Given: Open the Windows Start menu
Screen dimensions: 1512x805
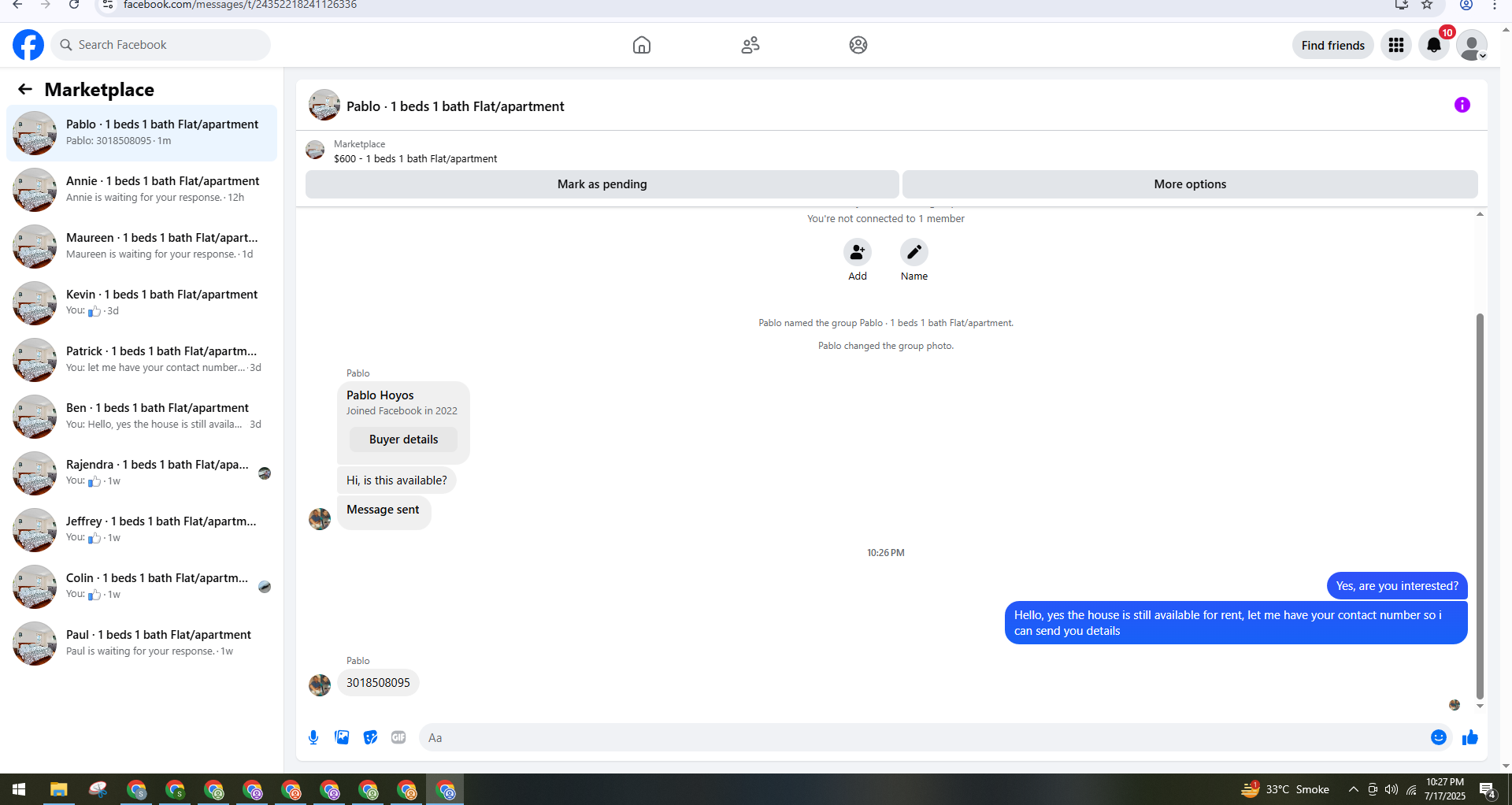Looking at the screenshot, I should tap(19, 789).
